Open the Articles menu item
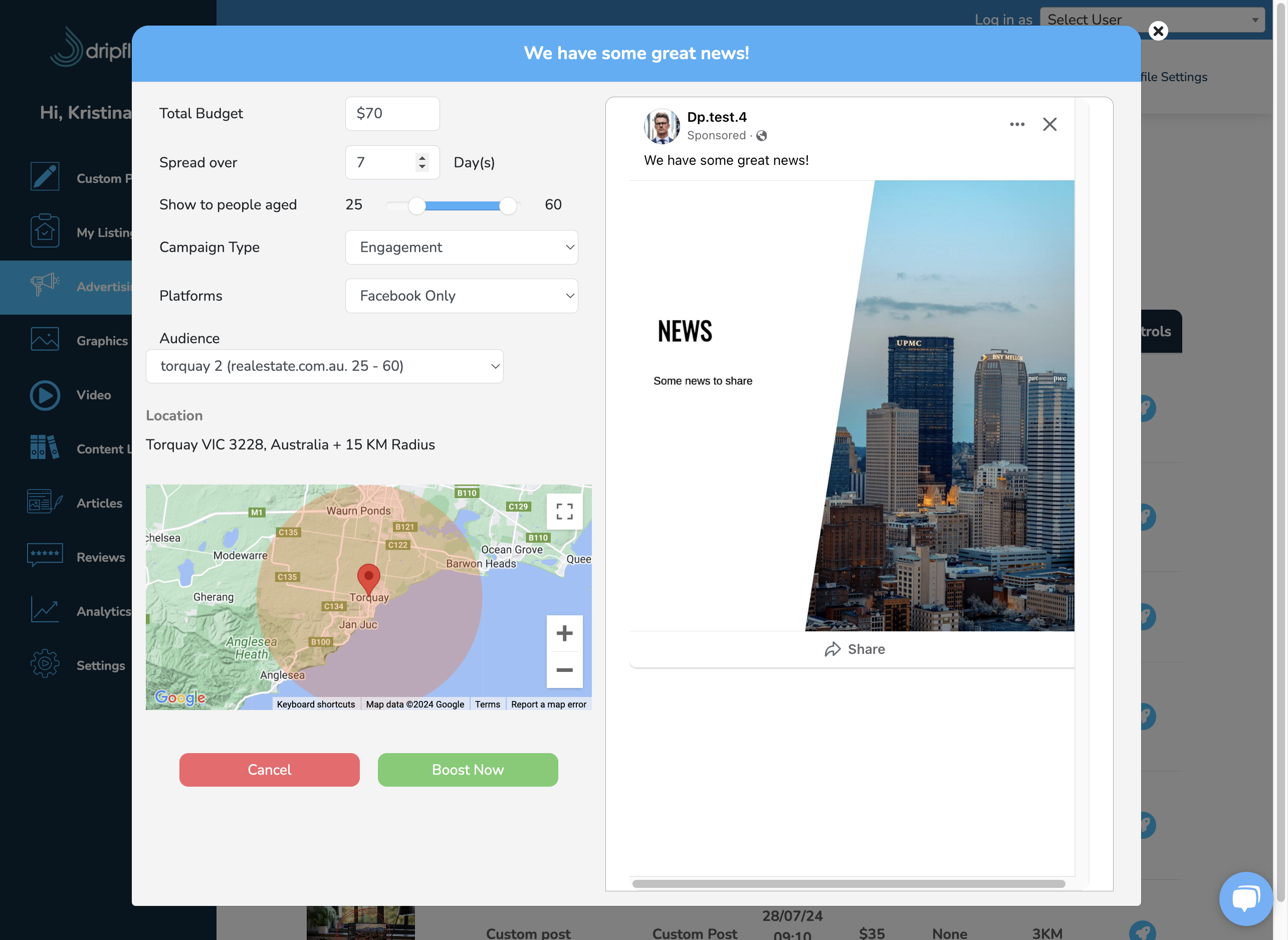Image resolution: width=1288 pixels, height=940 pixels. (x=99, y=503)
